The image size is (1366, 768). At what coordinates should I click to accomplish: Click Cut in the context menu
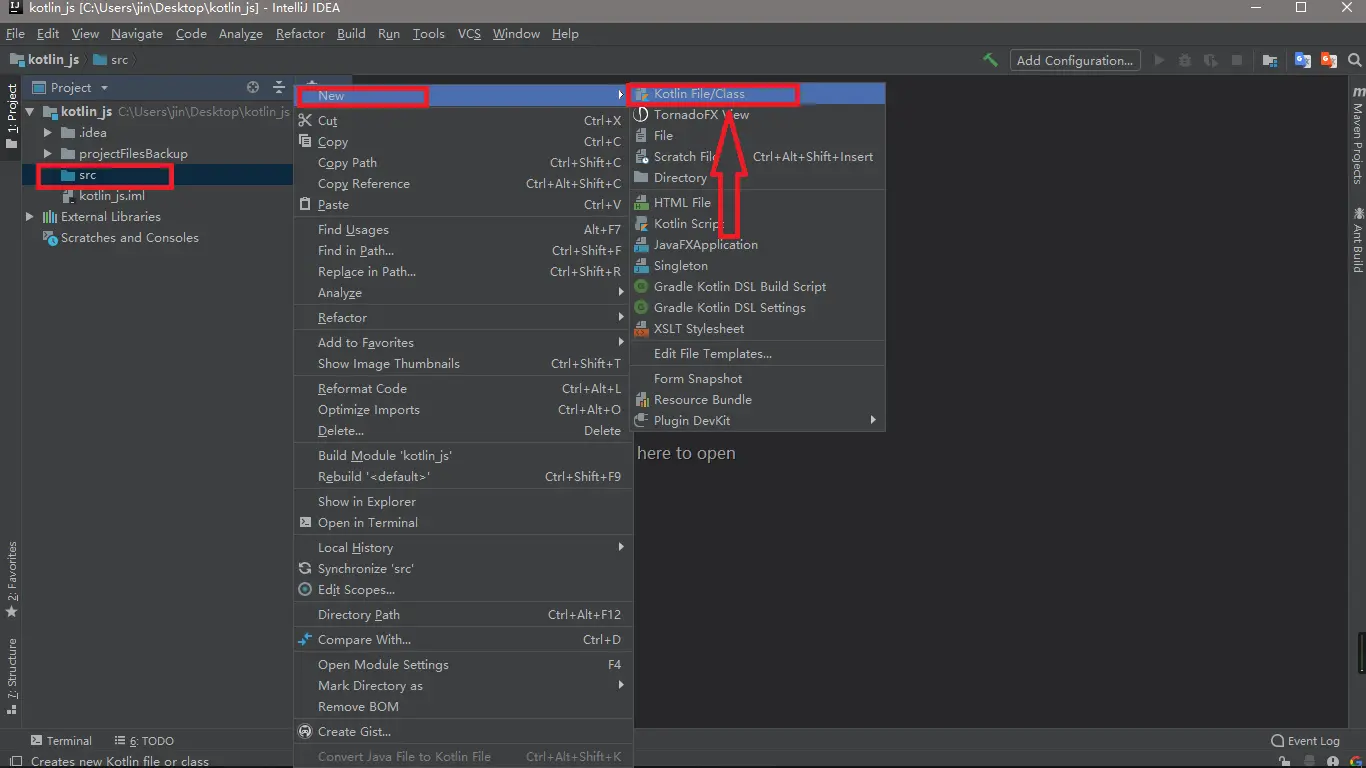463,121
